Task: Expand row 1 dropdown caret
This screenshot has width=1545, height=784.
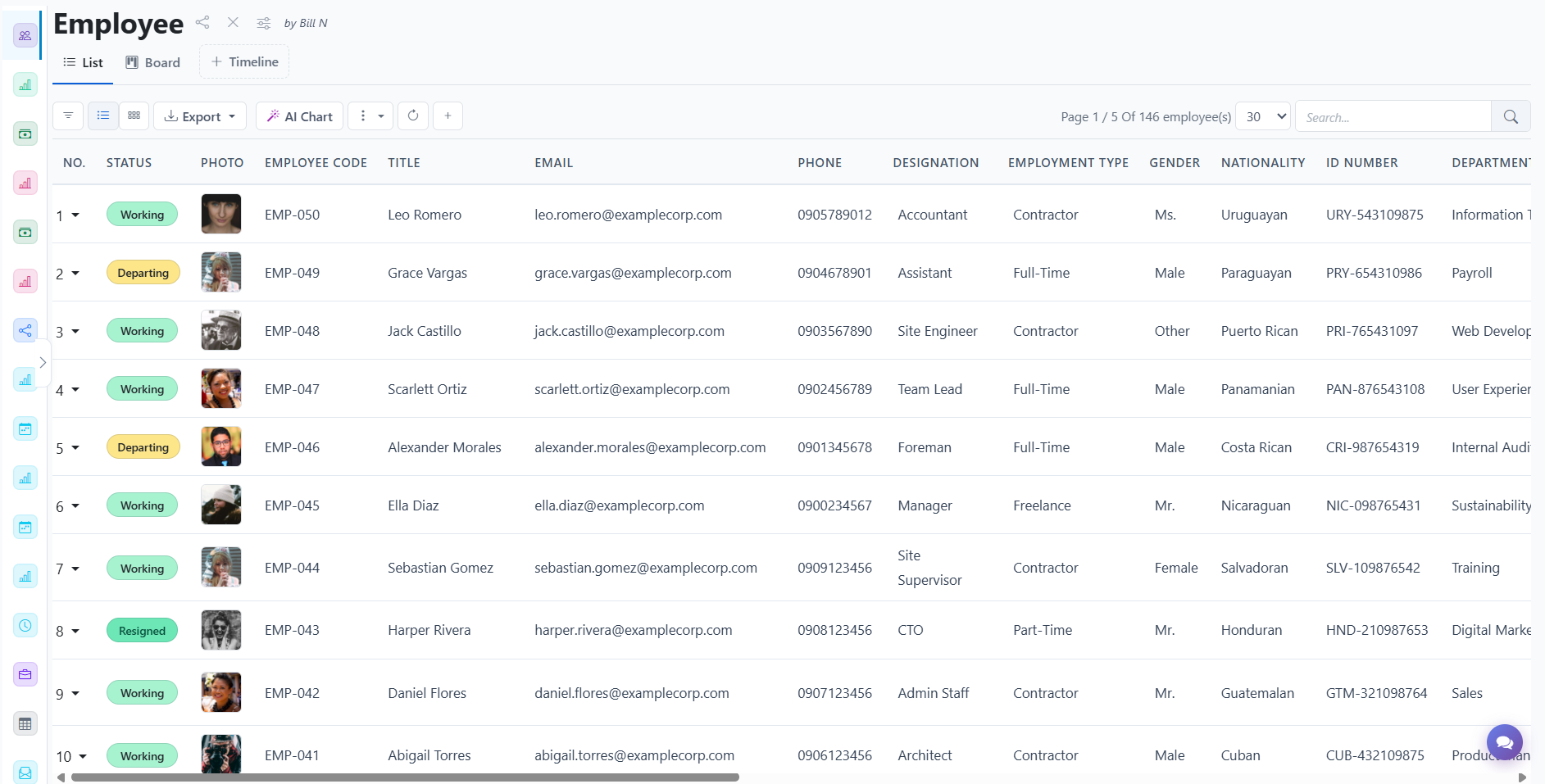Action: click(75, 215)
